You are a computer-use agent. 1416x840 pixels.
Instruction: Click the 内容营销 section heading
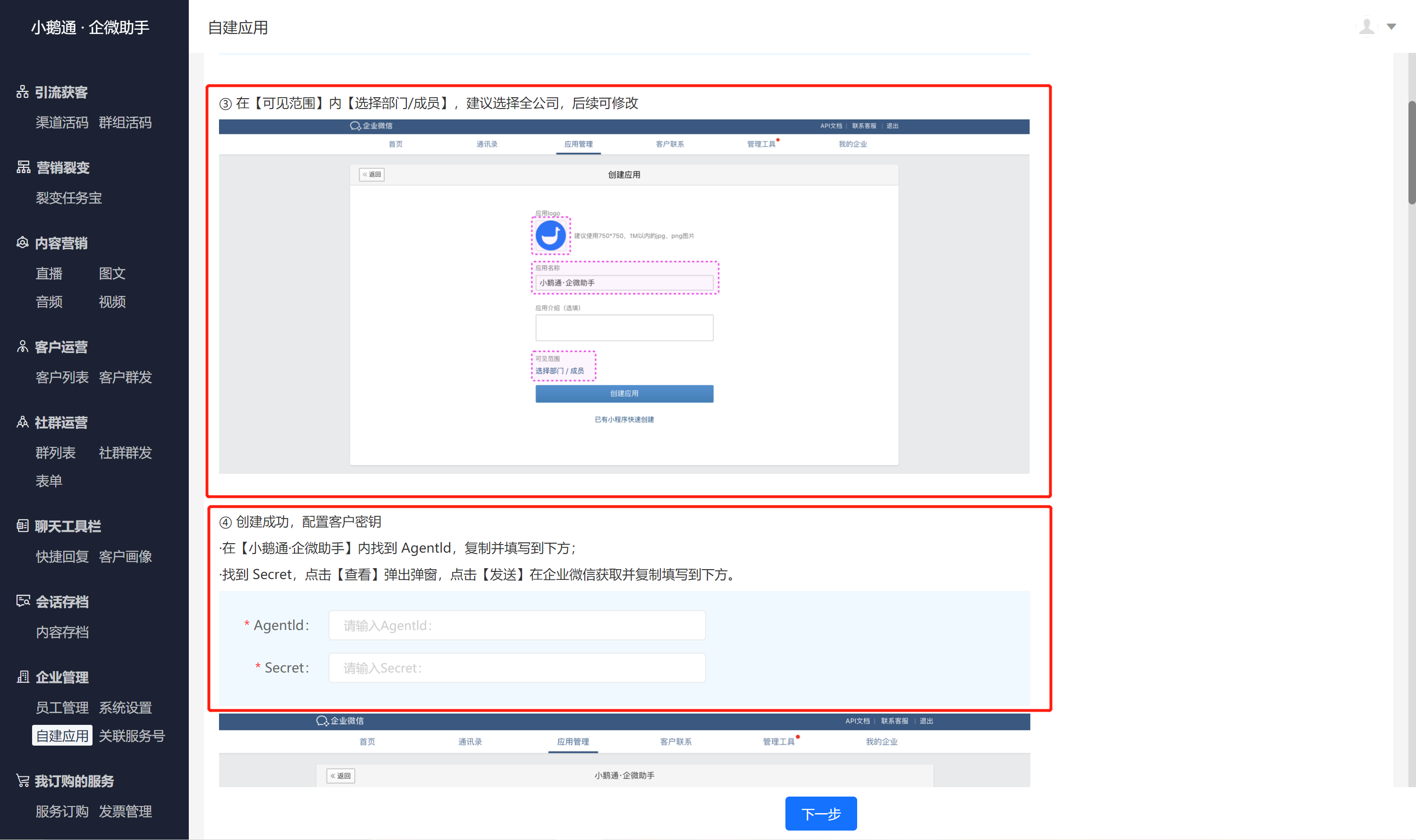(x=61, y=244)
